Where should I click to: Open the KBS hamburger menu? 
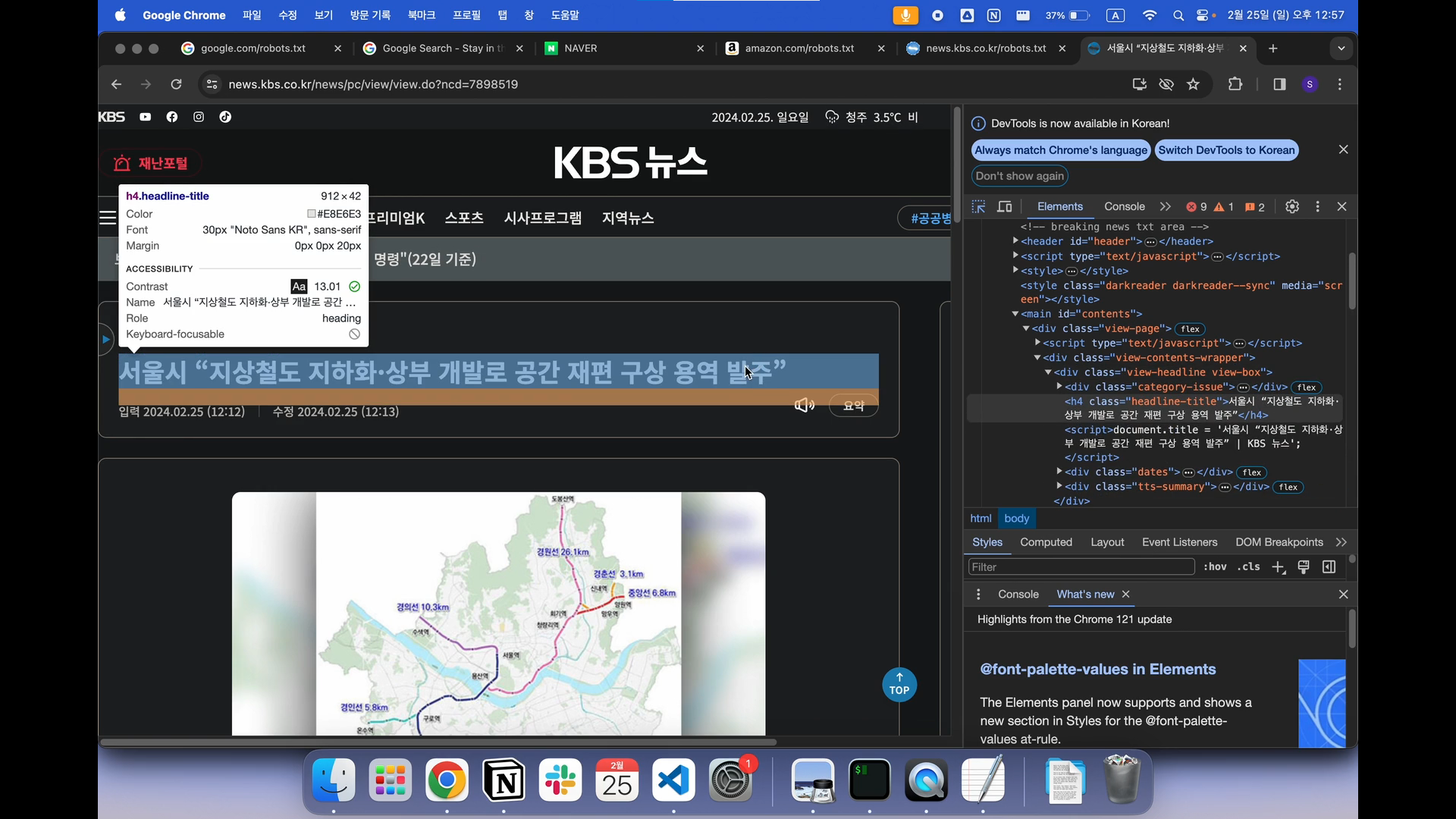[x=108, y=218]
